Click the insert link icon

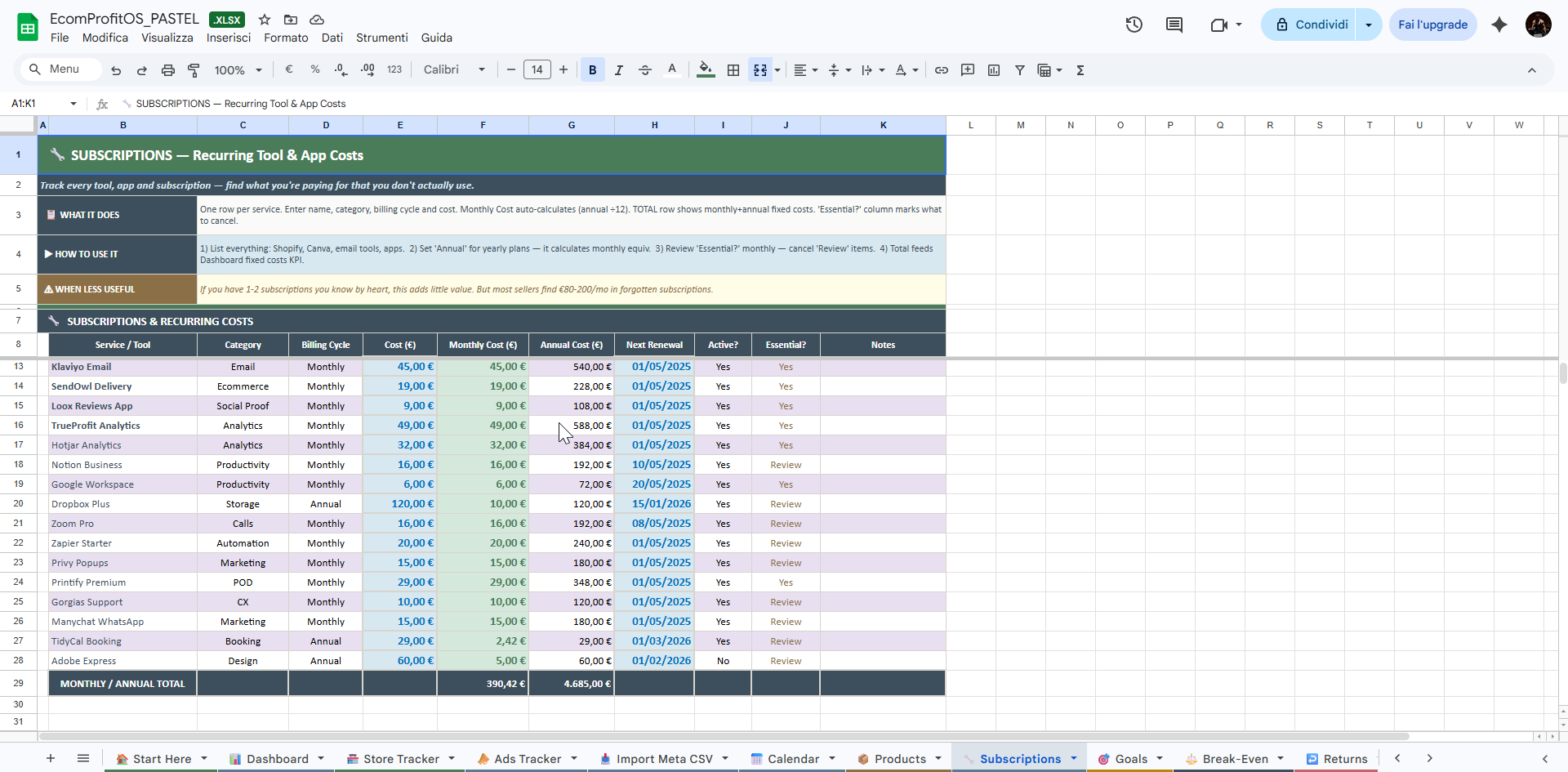point(942,70)
